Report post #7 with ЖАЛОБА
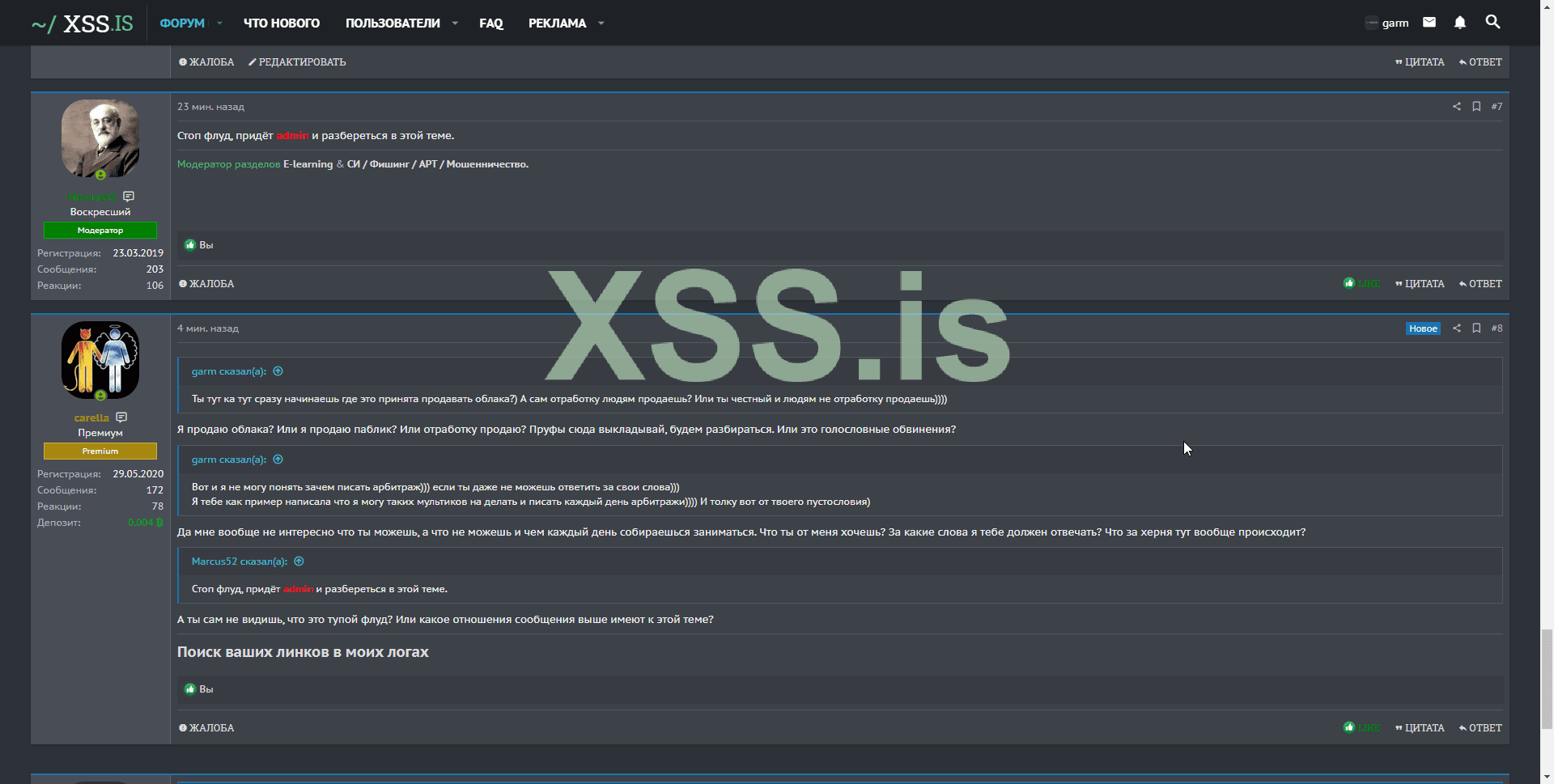 click(206, 284)
